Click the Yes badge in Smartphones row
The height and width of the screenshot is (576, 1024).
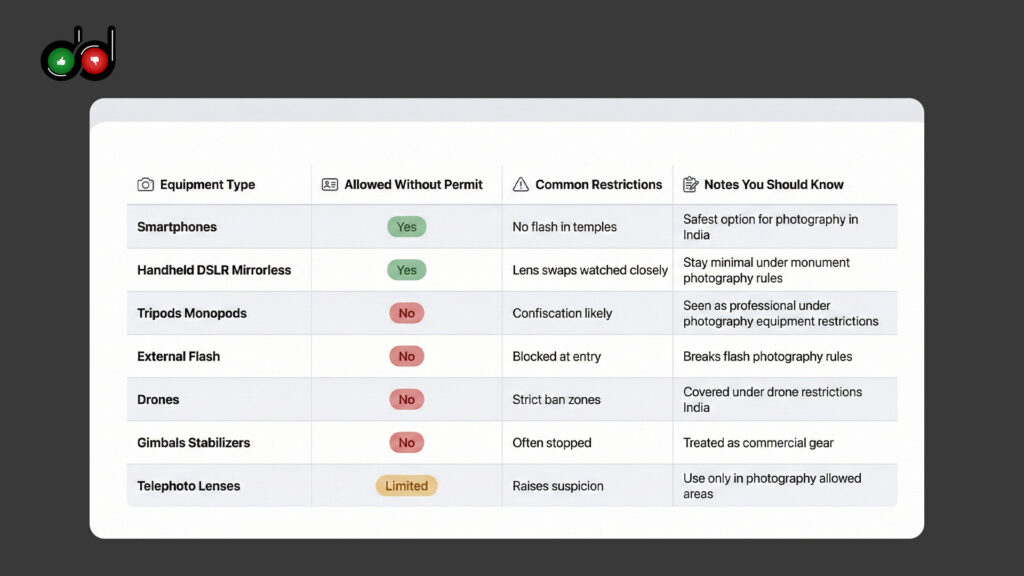(x=406, y=227)
